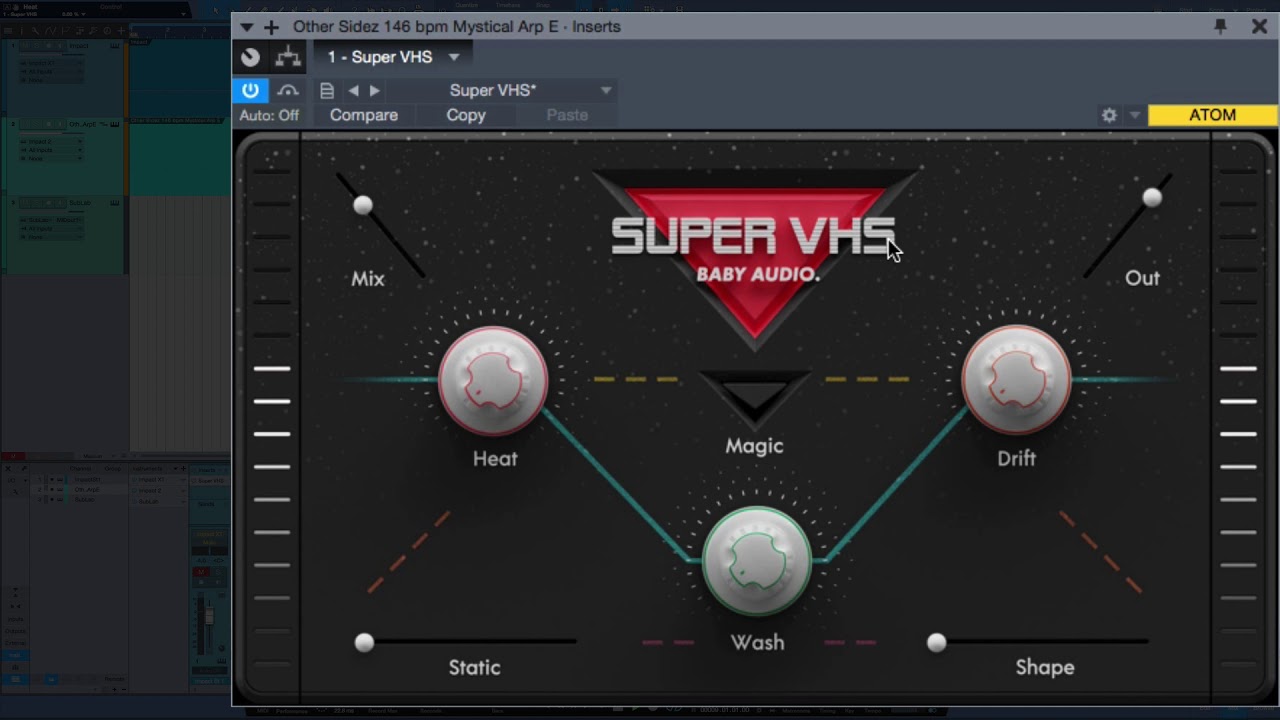Viewport: 1280px width, 720px height.
Task: Add an insert with the plus icon
Action: 271,27
